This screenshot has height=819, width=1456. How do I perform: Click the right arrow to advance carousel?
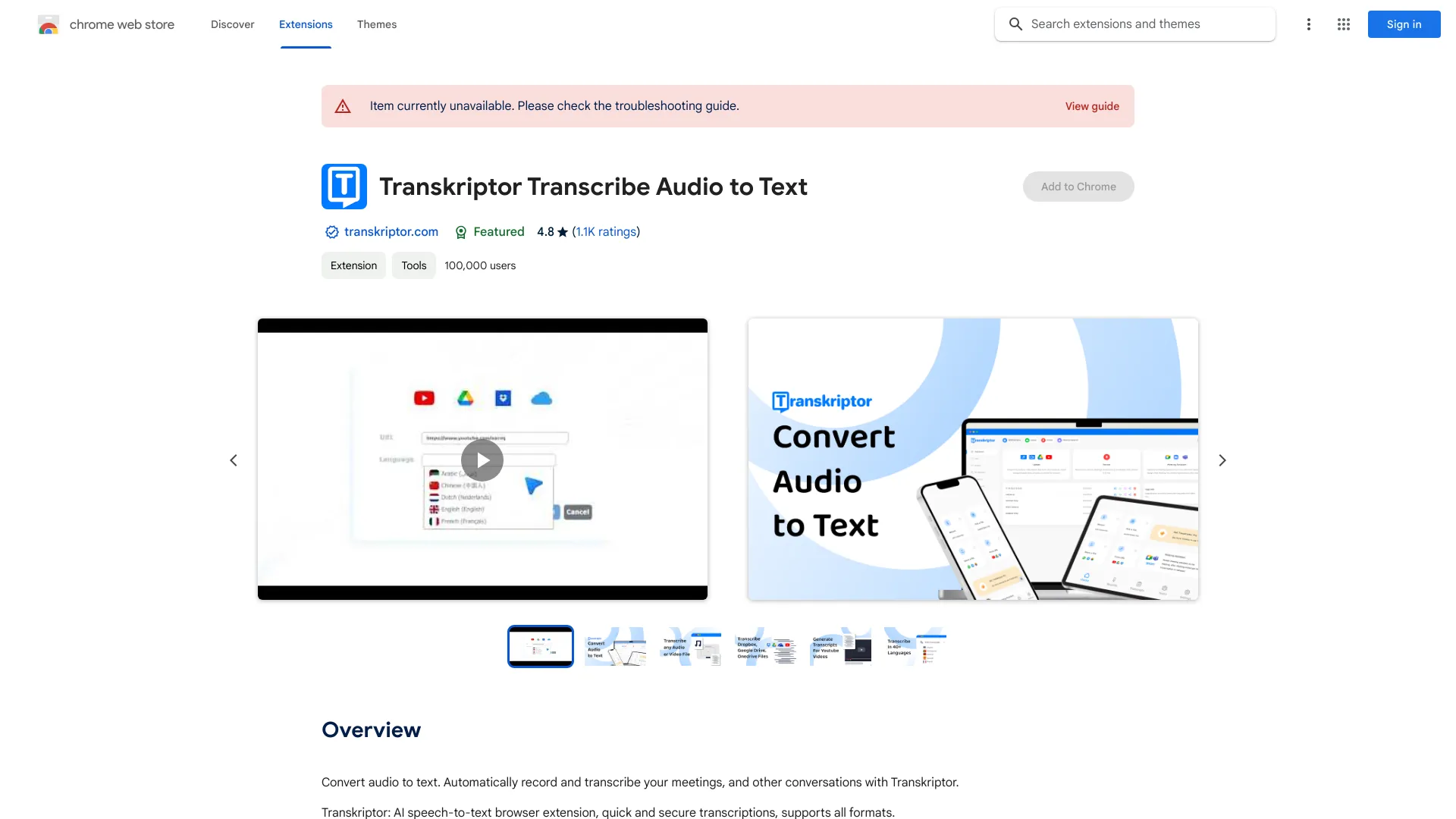(1222, 459)
